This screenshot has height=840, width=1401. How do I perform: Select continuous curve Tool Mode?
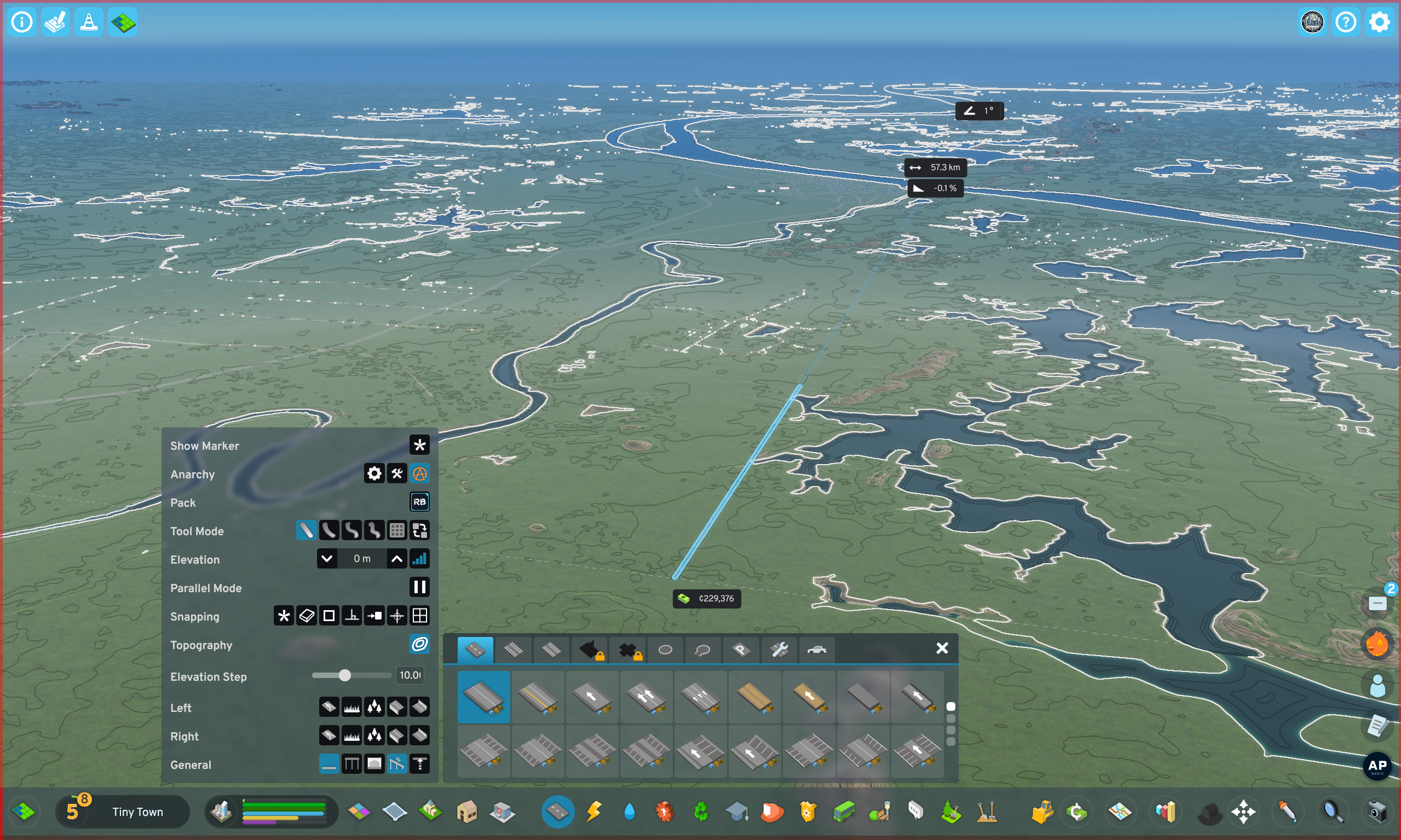(x=374, y=530)
